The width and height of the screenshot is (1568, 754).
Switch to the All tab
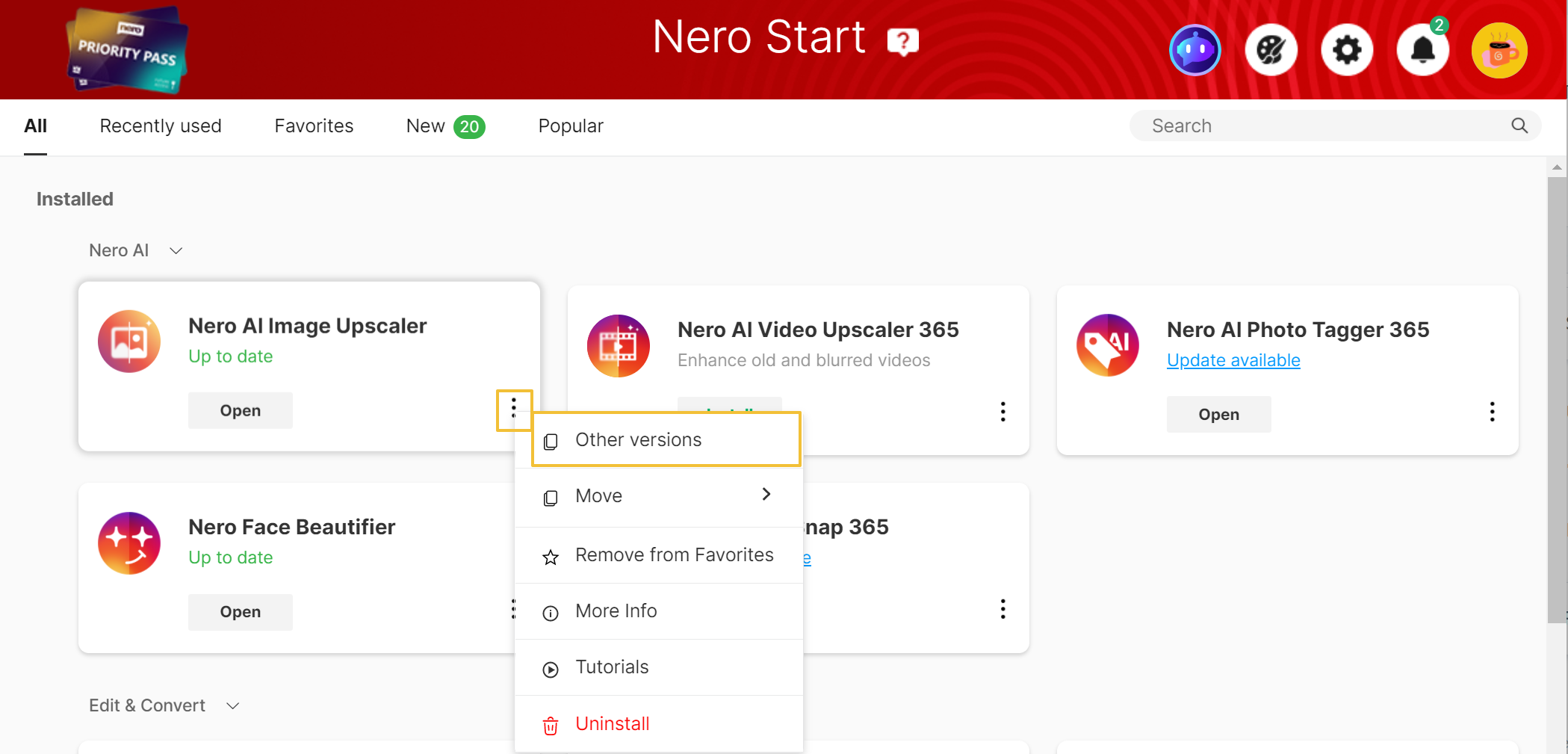point(35,126)
